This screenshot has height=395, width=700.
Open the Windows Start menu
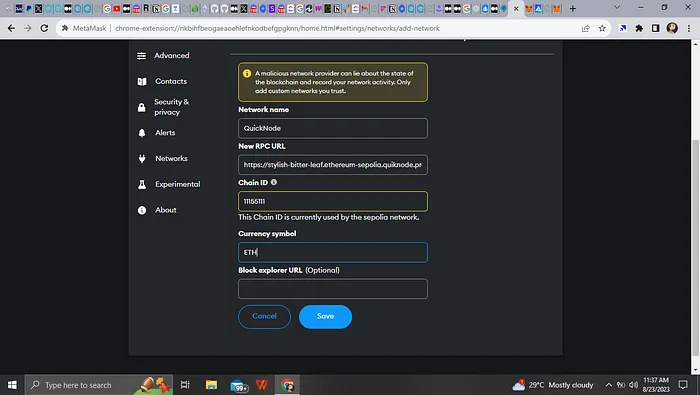click(12, 385)
